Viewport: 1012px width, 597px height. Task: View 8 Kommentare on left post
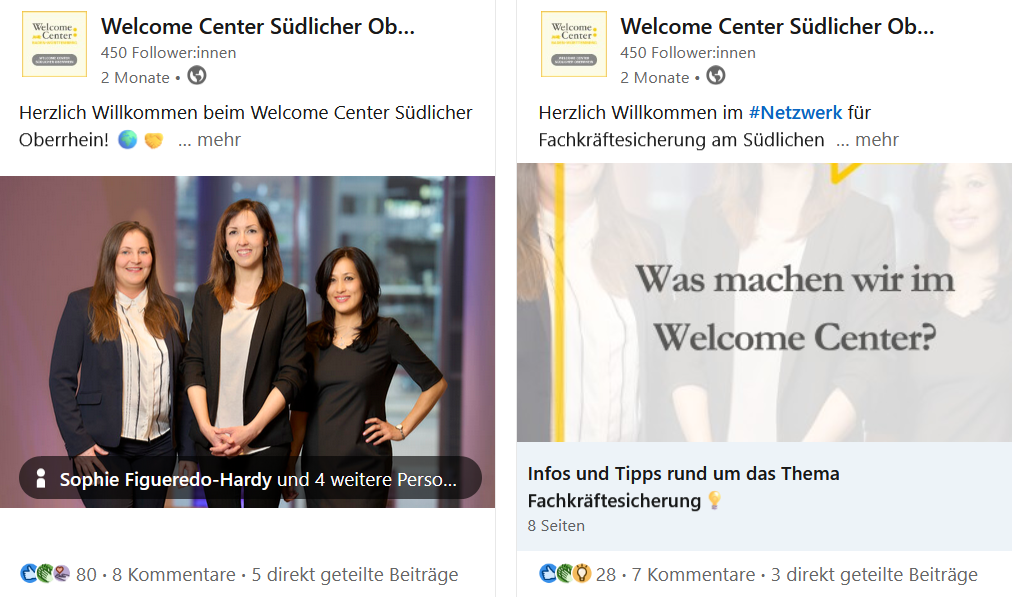pyautogui.click(x=174, y=574)
